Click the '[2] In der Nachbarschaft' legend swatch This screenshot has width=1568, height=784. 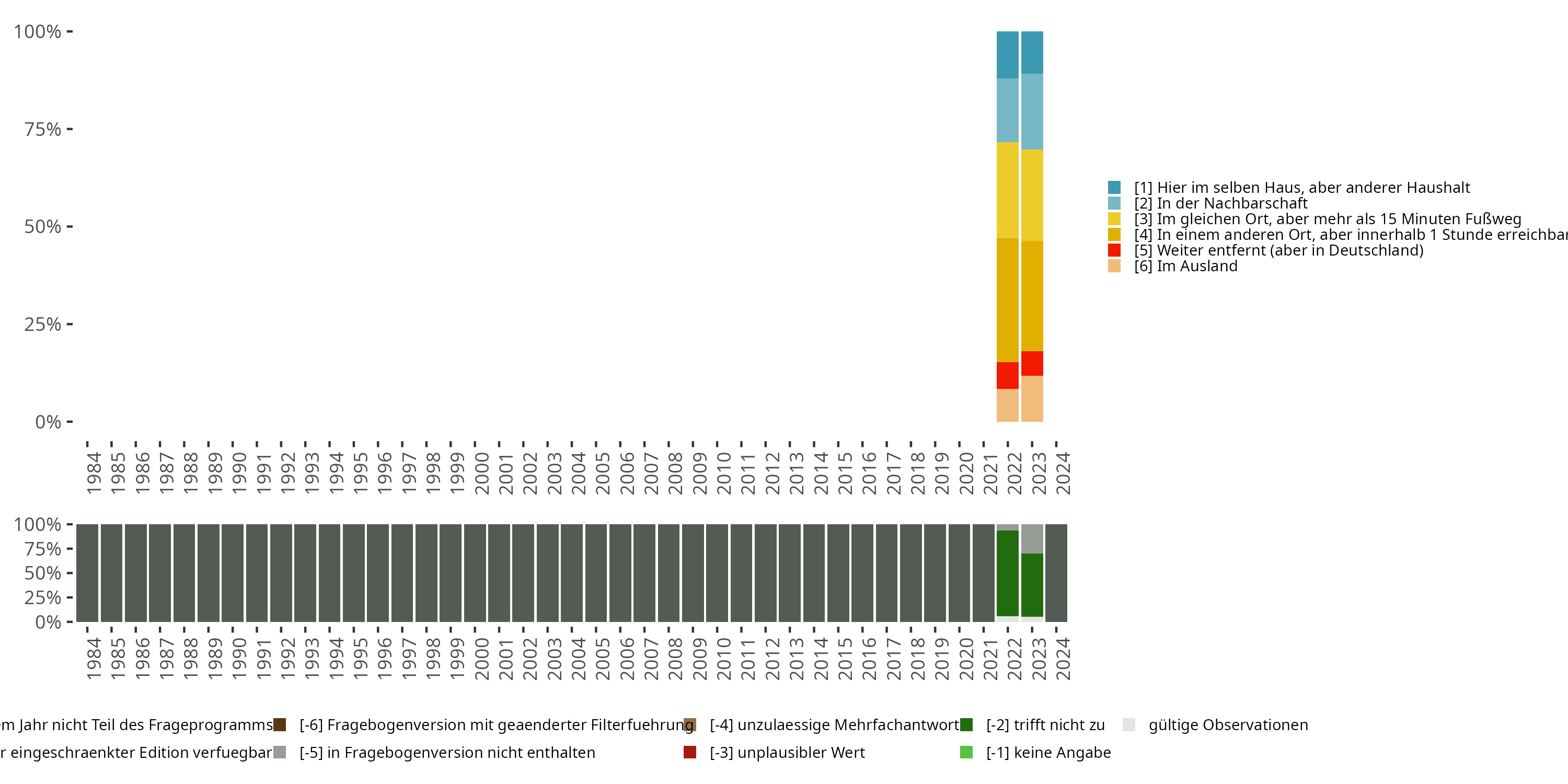pyautogui.click(x=1114, y=203)
